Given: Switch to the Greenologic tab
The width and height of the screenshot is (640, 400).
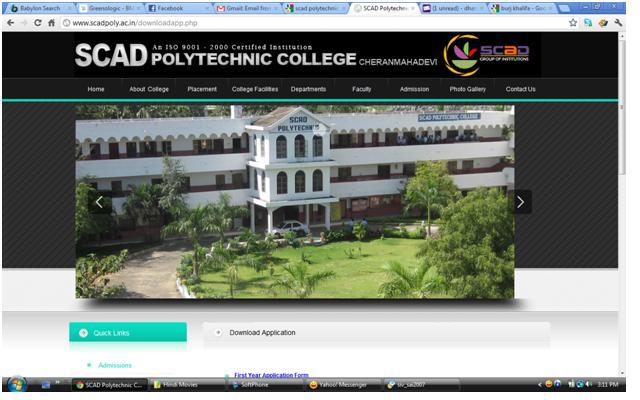Looking at the screenshot, I should click(110, 8).
